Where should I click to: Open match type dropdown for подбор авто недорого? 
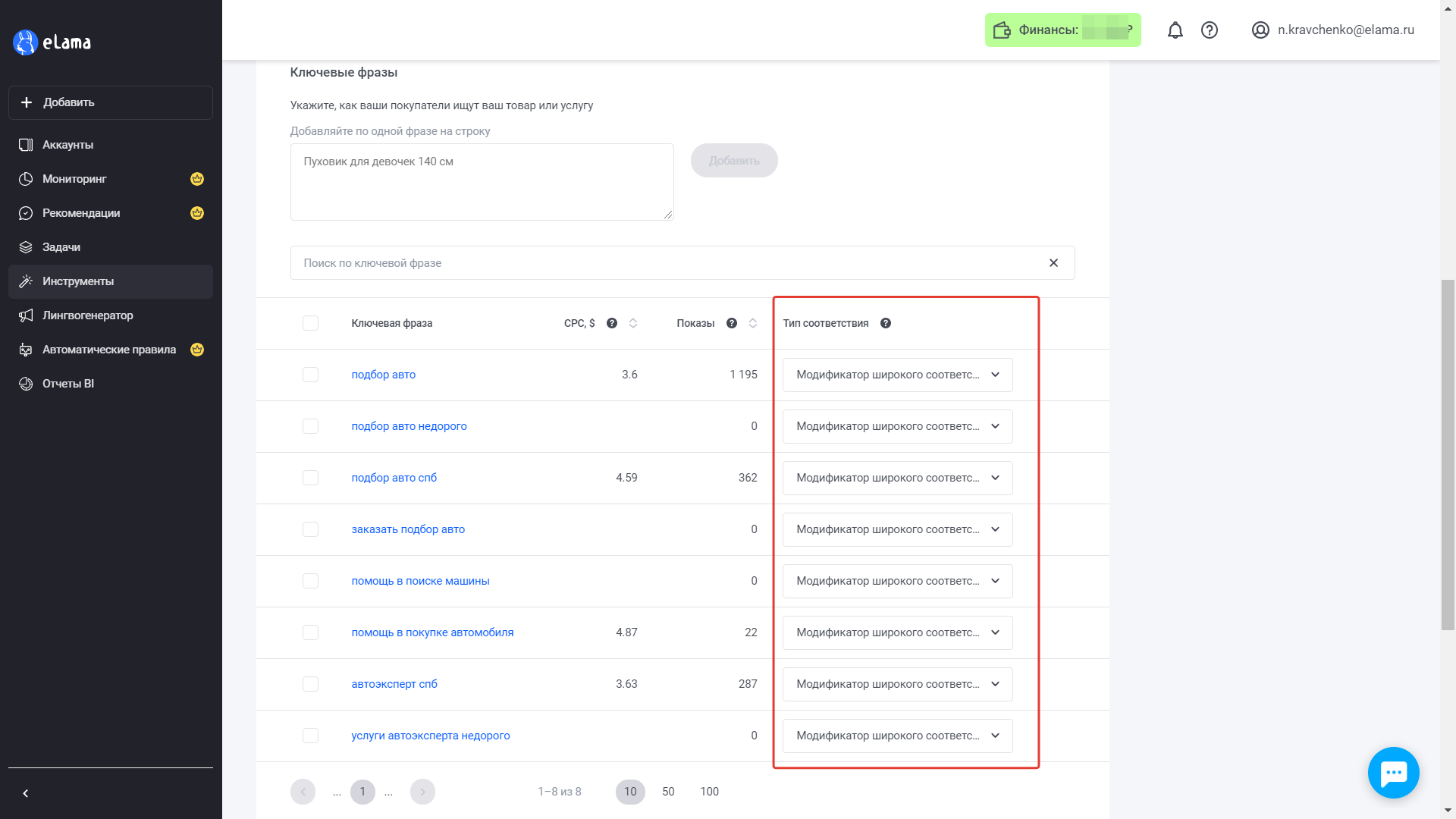click(897, 426)
